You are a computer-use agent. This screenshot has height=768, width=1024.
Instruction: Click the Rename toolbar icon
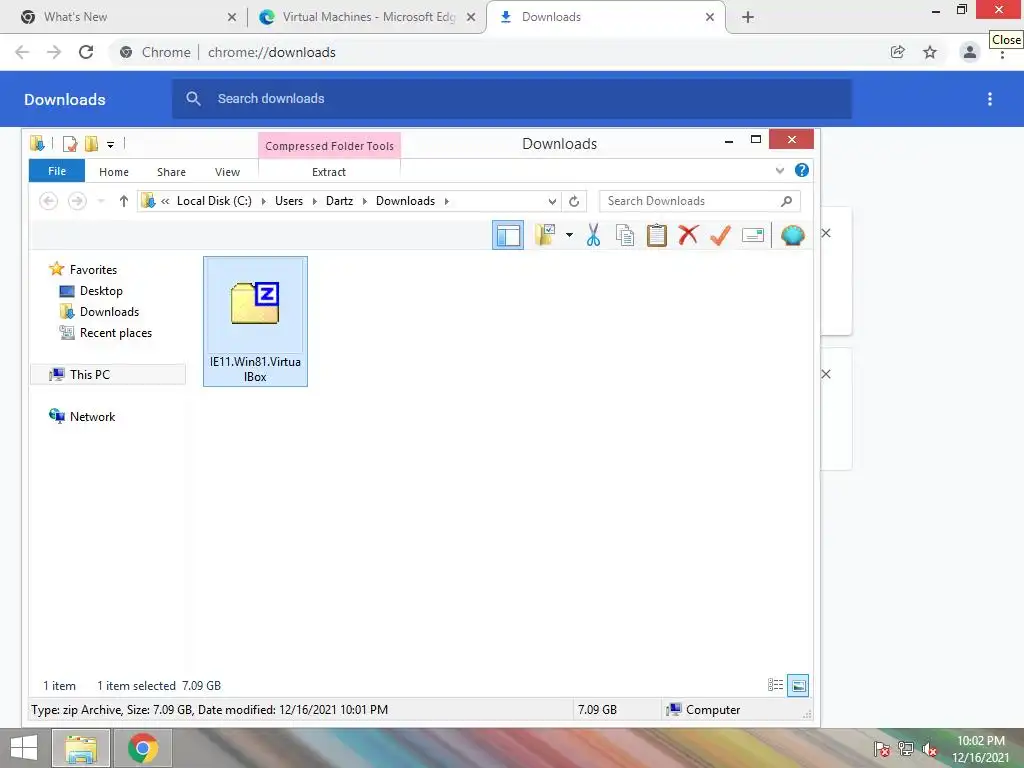752,235
